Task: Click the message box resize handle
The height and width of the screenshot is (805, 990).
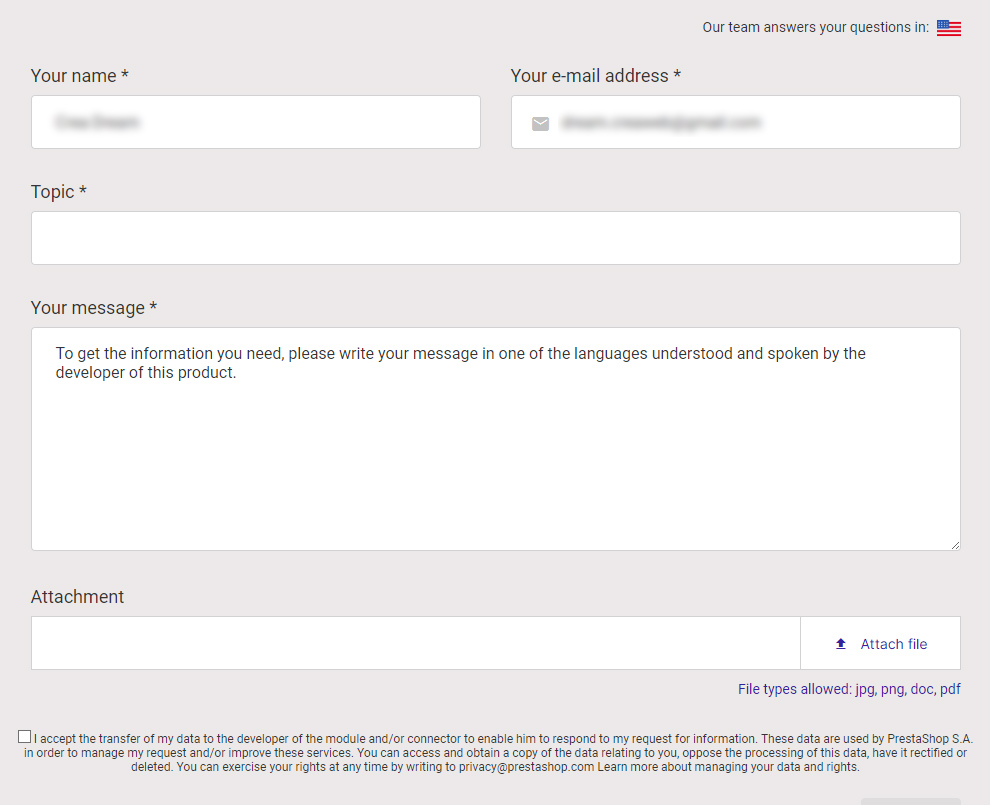Action: 955,545
